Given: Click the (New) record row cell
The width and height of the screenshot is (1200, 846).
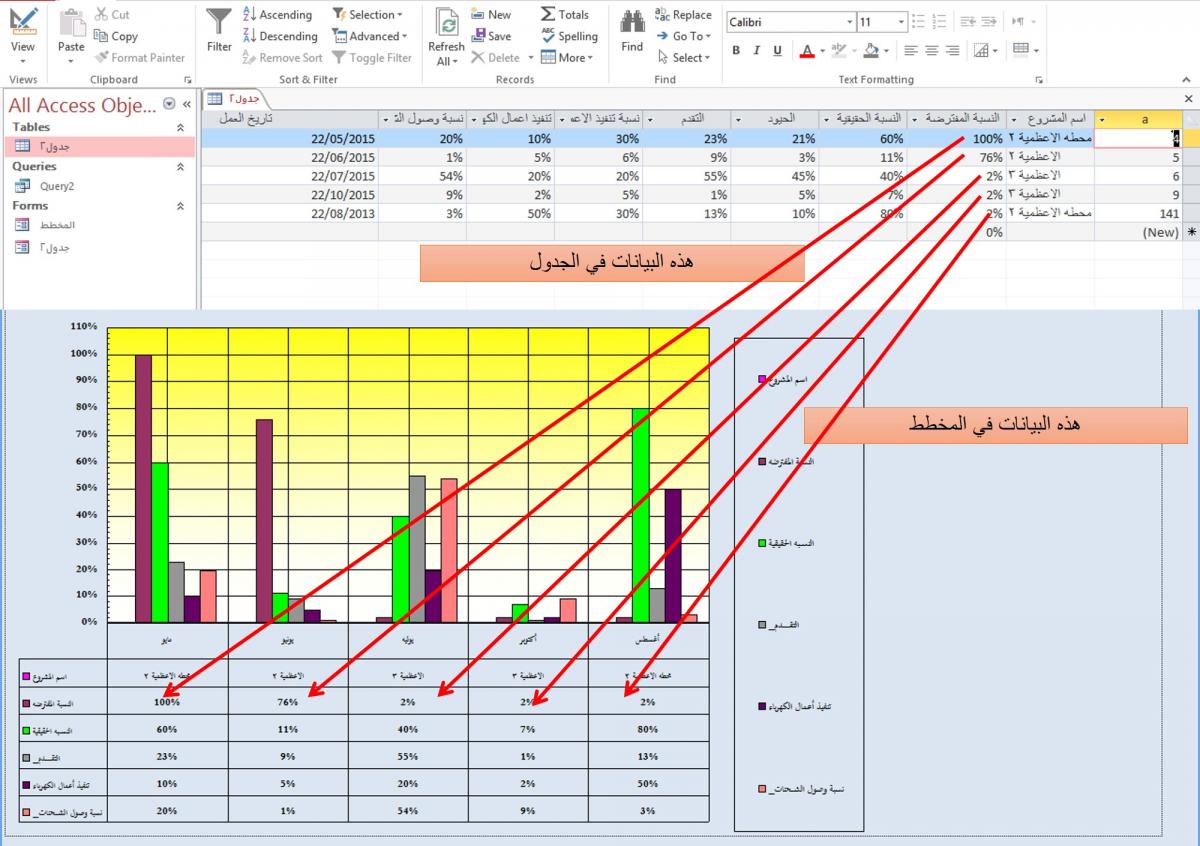Looking at the screenshot, I should [x=1138, y=232].
